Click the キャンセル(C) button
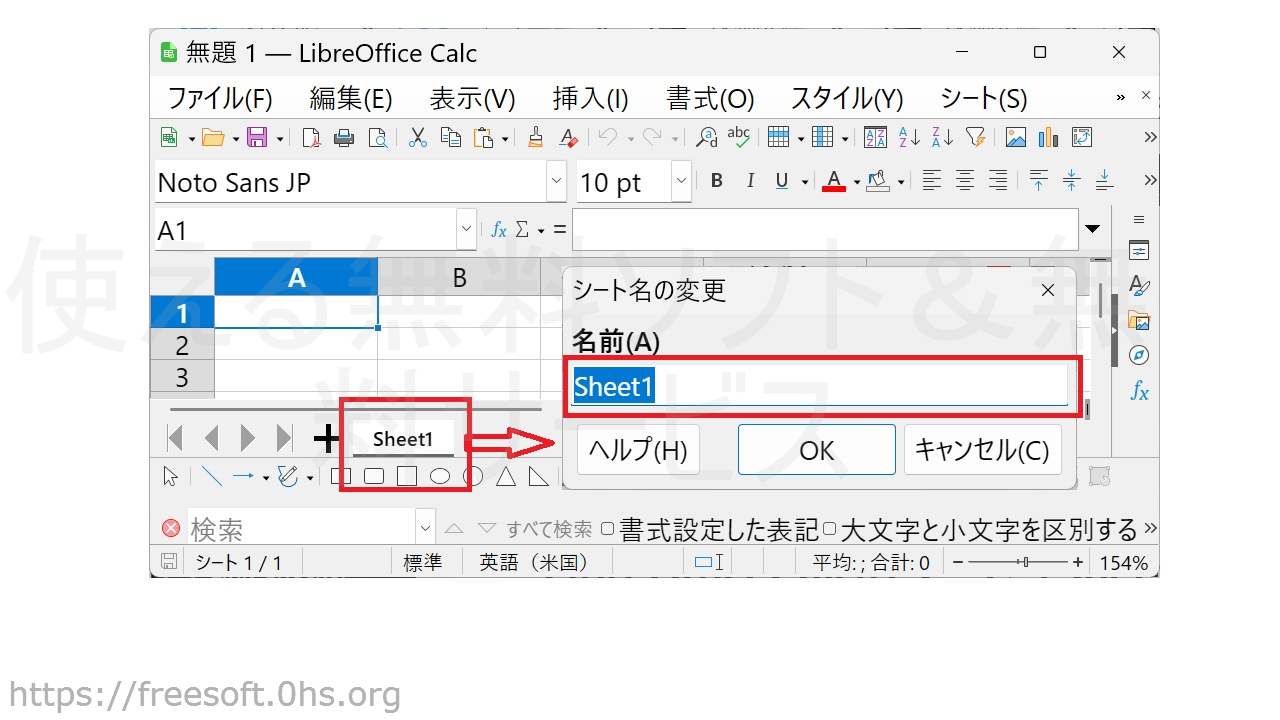This screenshot has width=1280, height=720. point(982,450)
